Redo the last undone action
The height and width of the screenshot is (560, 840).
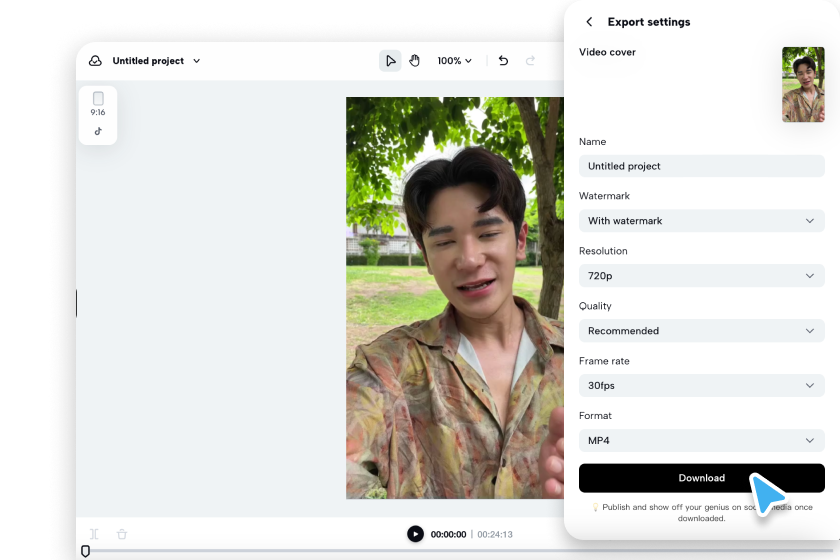pos(530,61)
